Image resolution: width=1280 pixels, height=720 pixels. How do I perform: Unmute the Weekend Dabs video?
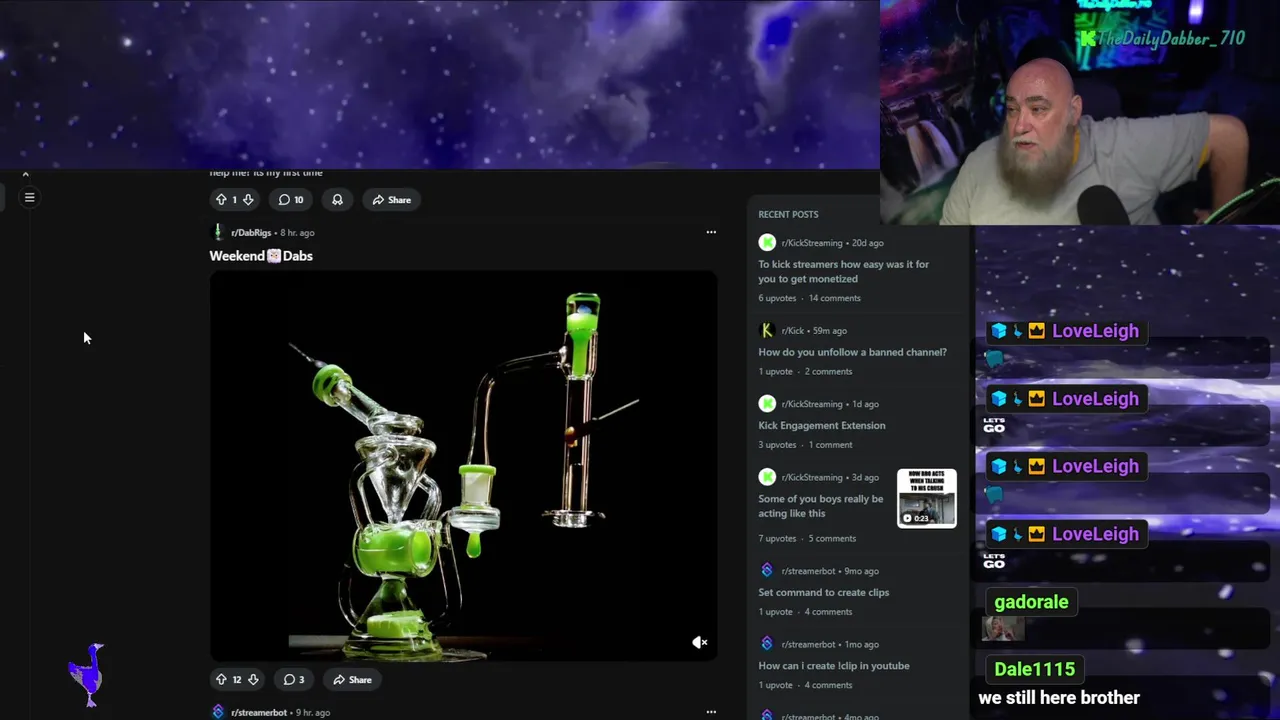pyautogui.click(x=700, y=643)
